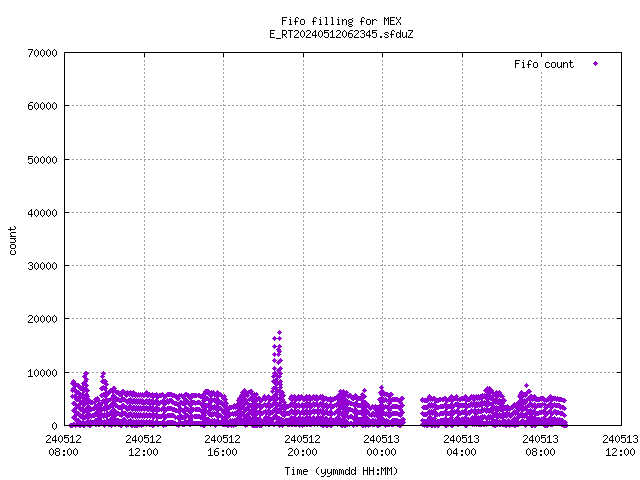This screenshot has height=480, width=640.
Task: Click the x-axis tick 240512 12:00
Action: click(143, 445)
